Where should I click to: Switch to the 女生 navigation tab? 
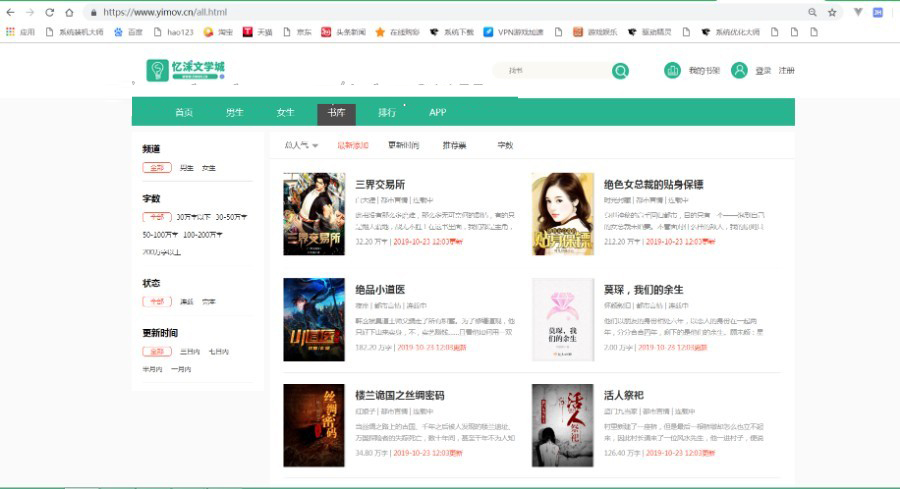pyautogui.click(x=286, y=113)
